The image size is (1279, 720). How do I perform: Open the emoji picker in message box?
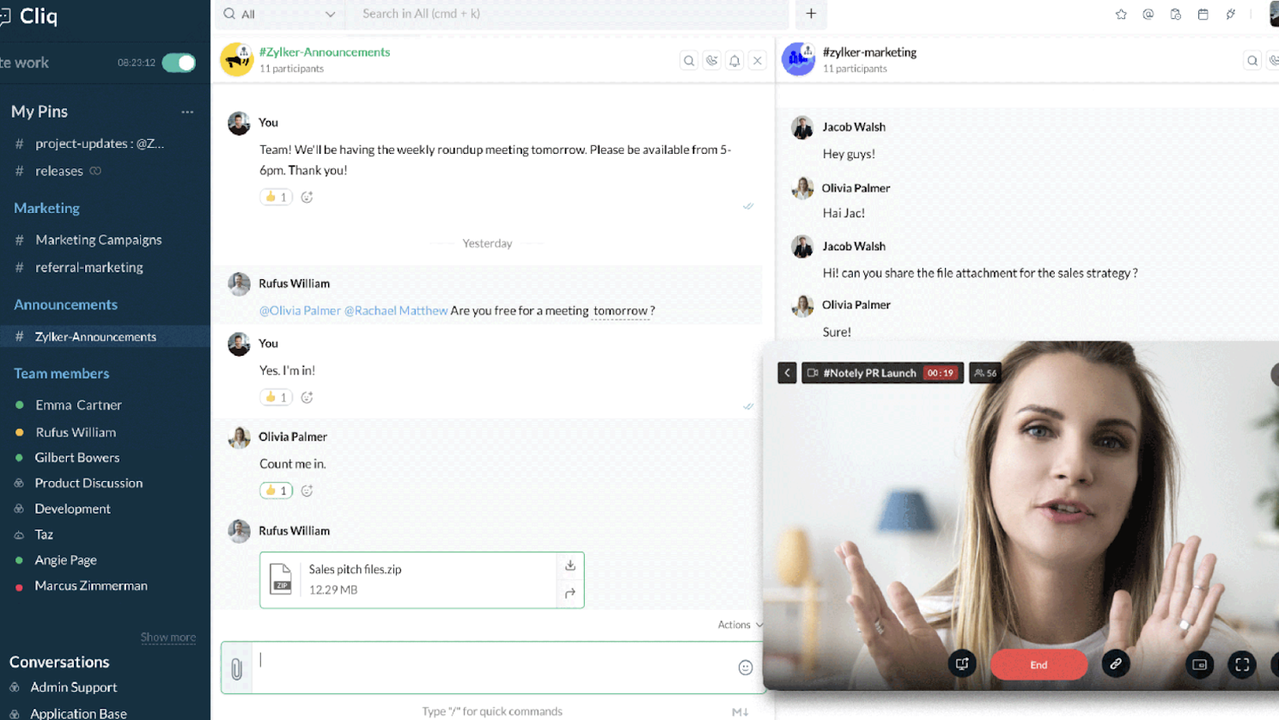coord(745,668)
